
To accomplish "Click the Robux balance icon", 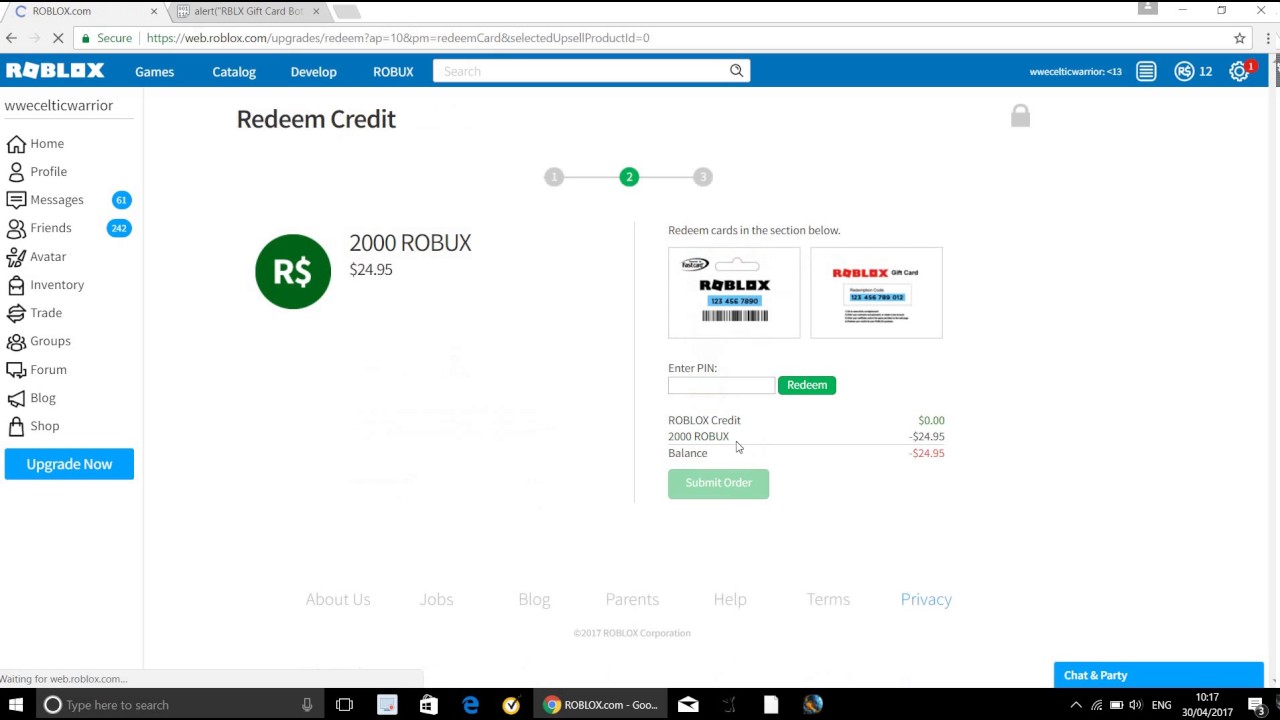I will pyautogui.click(x=1184, y=71).
